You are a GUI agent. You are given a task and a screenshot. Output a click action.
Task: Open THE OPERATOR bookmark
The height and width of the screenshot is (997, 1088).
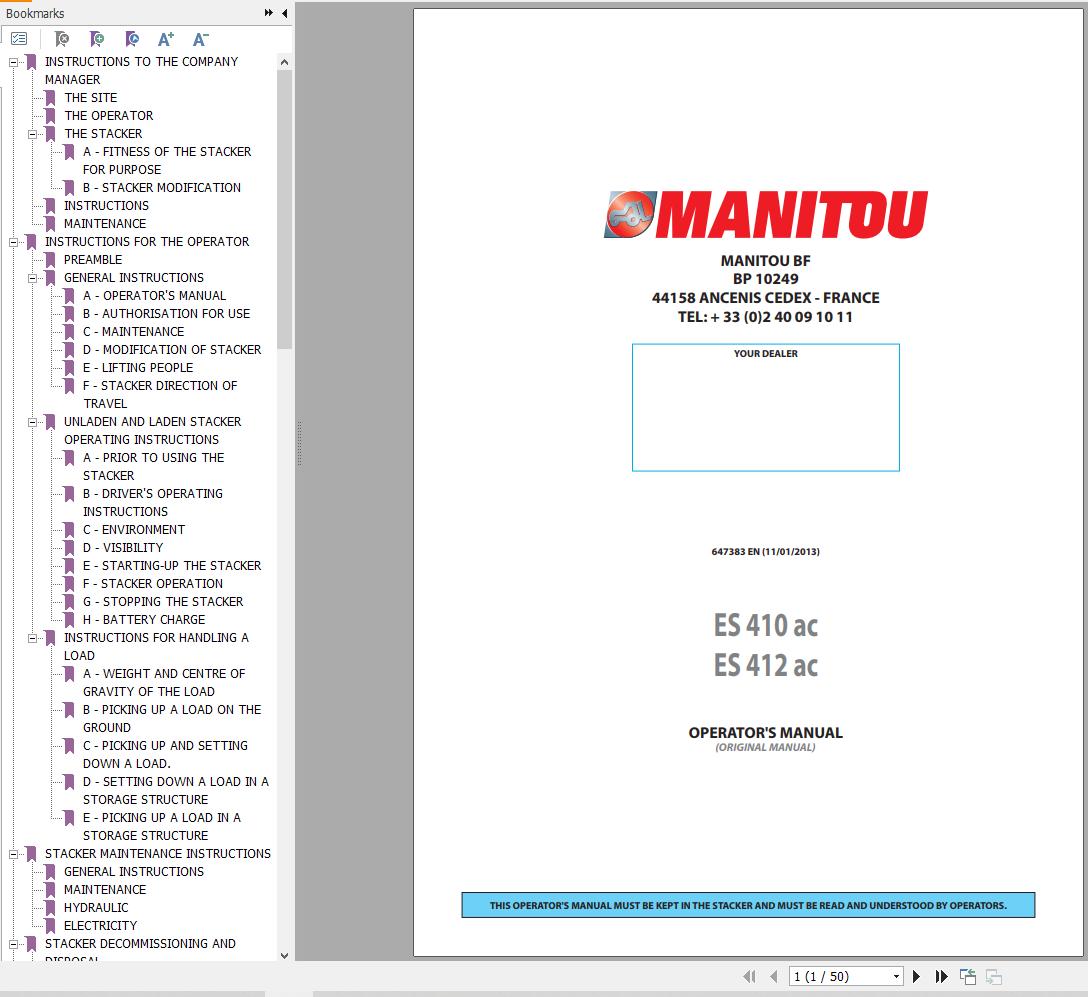(108, 116)
